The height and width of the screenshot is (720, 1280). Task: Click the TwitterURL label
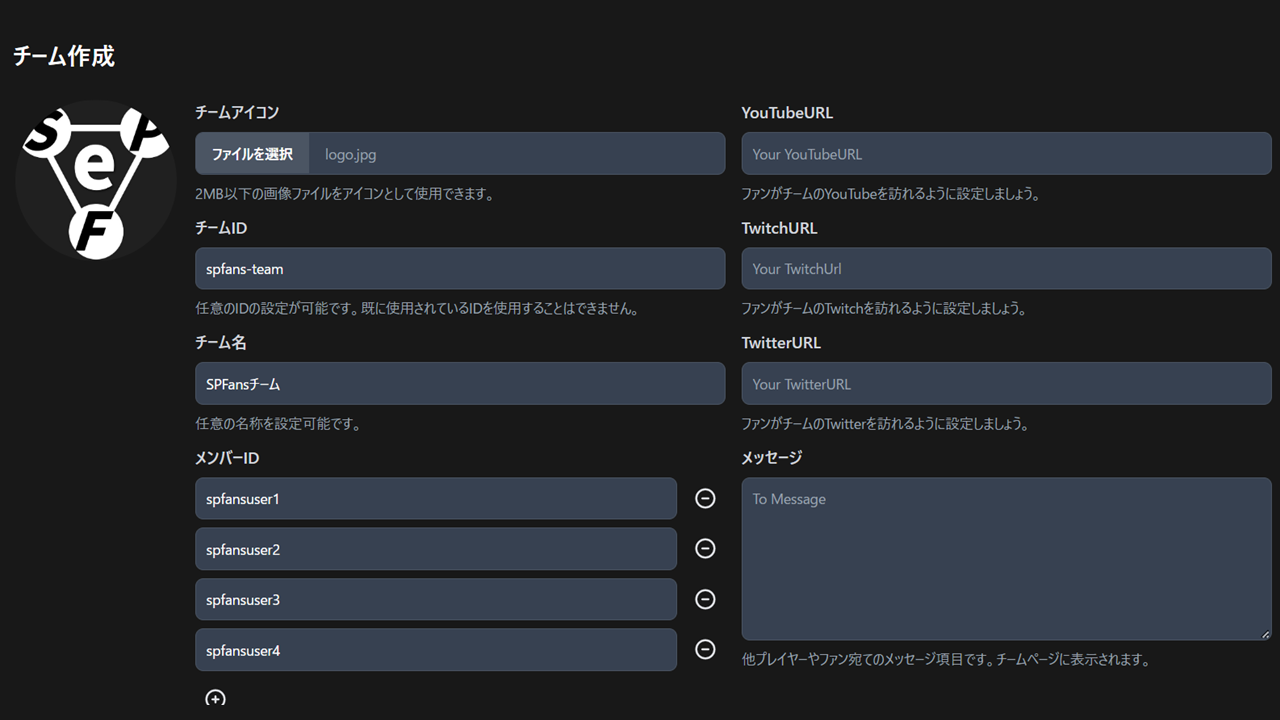[x=781, y=342]
